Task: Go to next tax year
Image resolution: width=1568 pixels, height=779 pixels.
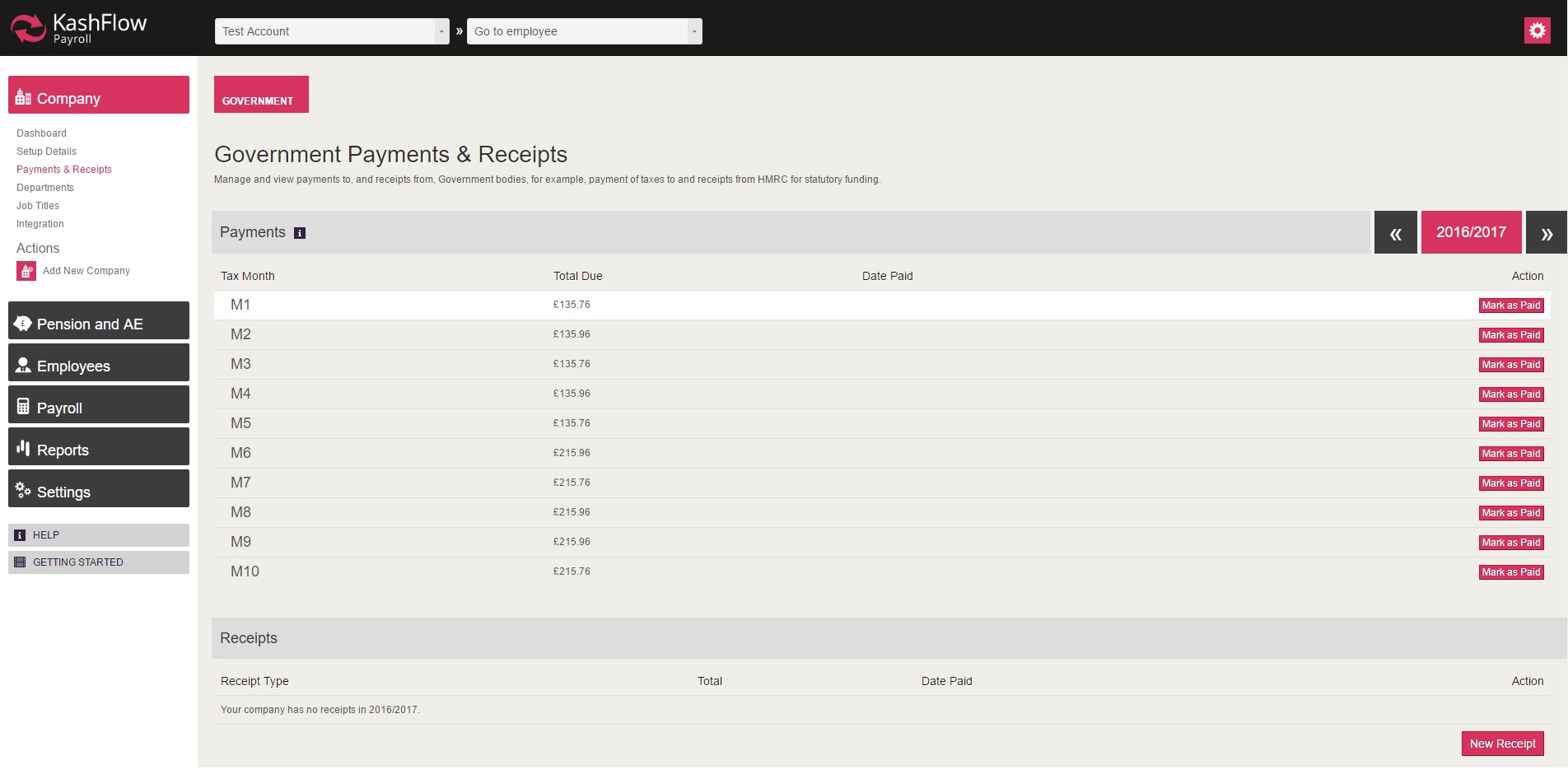Action: click(1547, 232)
